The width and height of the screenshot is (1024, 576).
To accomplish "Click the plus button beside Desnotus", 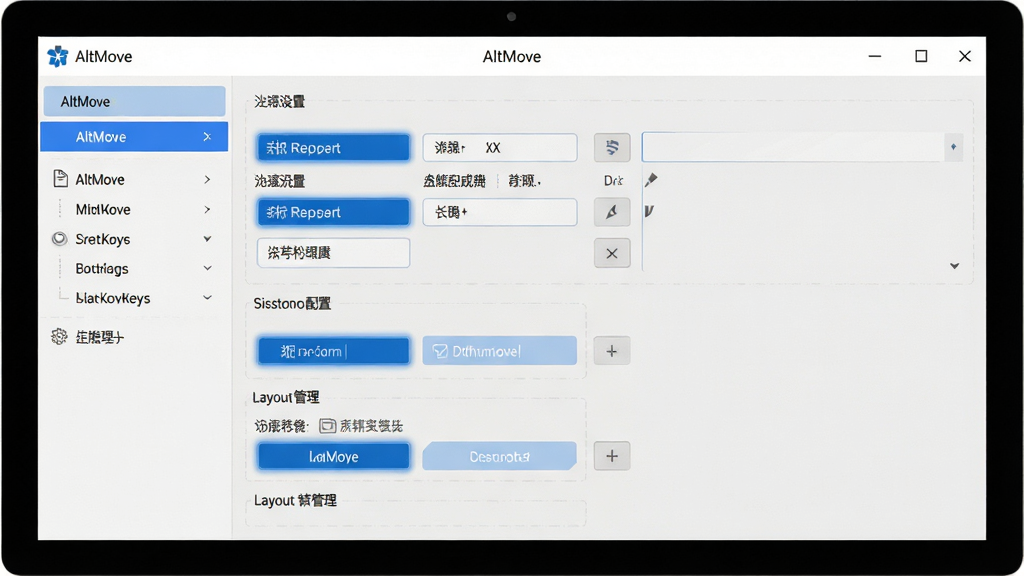I will tap(612, 456).
